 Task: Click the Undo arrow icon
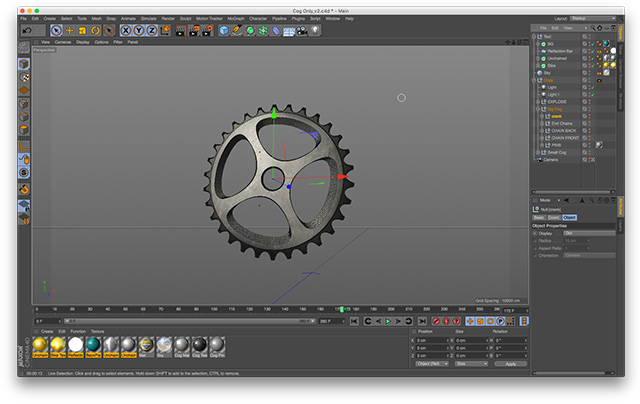(x=27, y=30)
